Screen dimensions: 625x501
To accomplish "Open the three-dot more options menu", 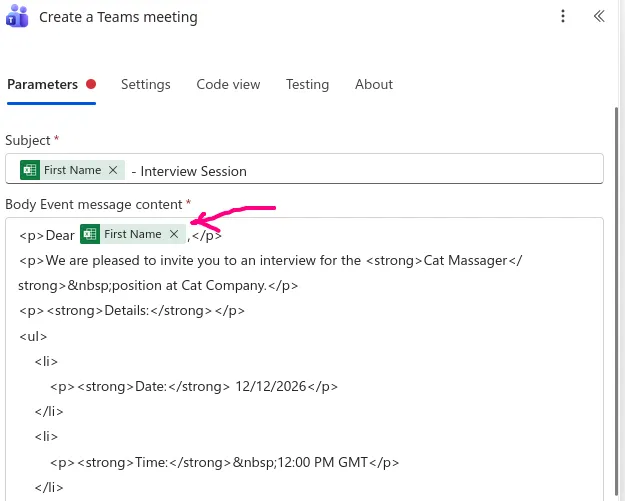I will (563, 16).
